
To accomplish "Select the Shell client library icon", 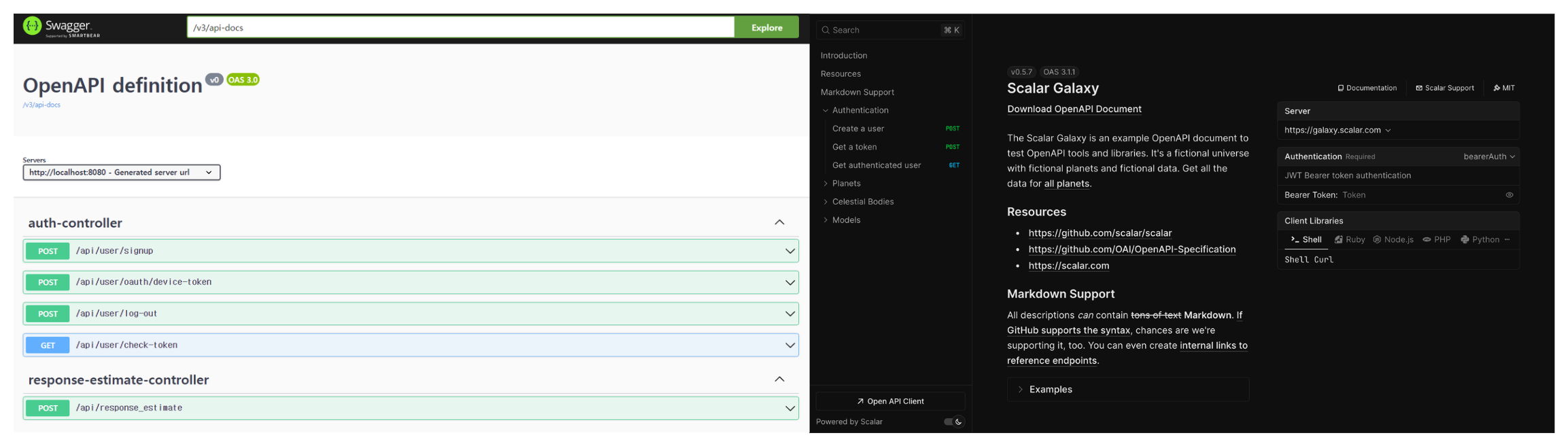I will click(x=1295, y=240).
